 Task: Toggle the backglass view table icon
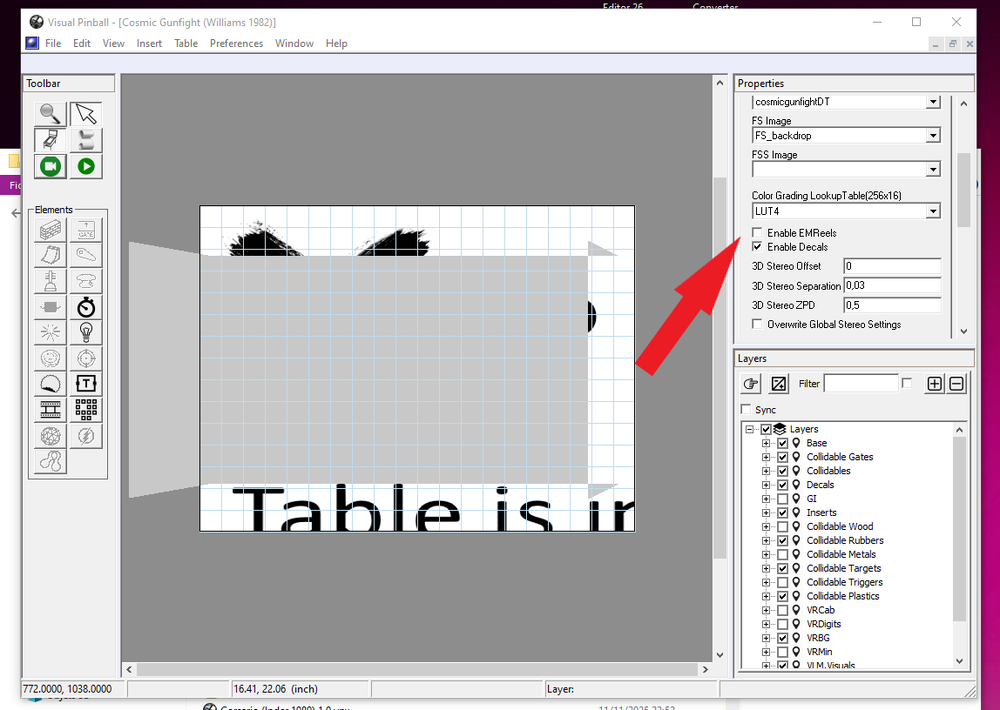(x=50, y=140)
